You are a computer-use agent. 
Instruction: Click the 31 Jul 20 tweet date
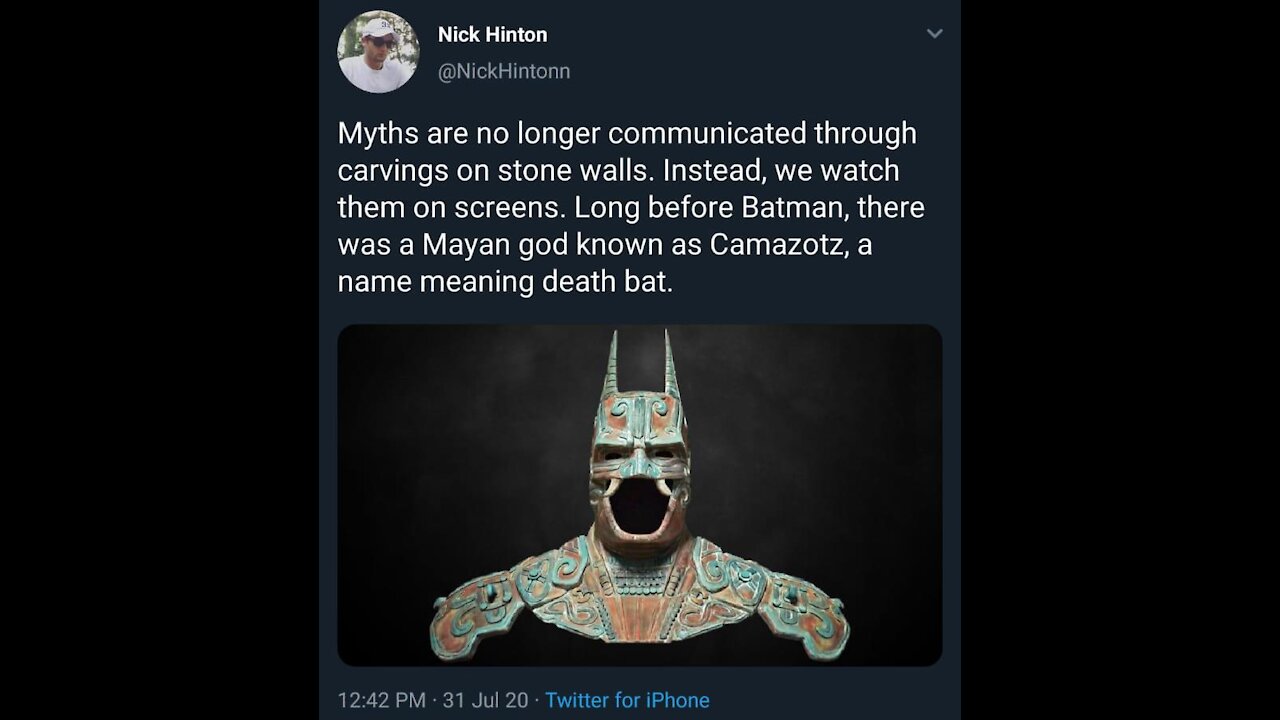pyautogui.click(x=485, y=700)
